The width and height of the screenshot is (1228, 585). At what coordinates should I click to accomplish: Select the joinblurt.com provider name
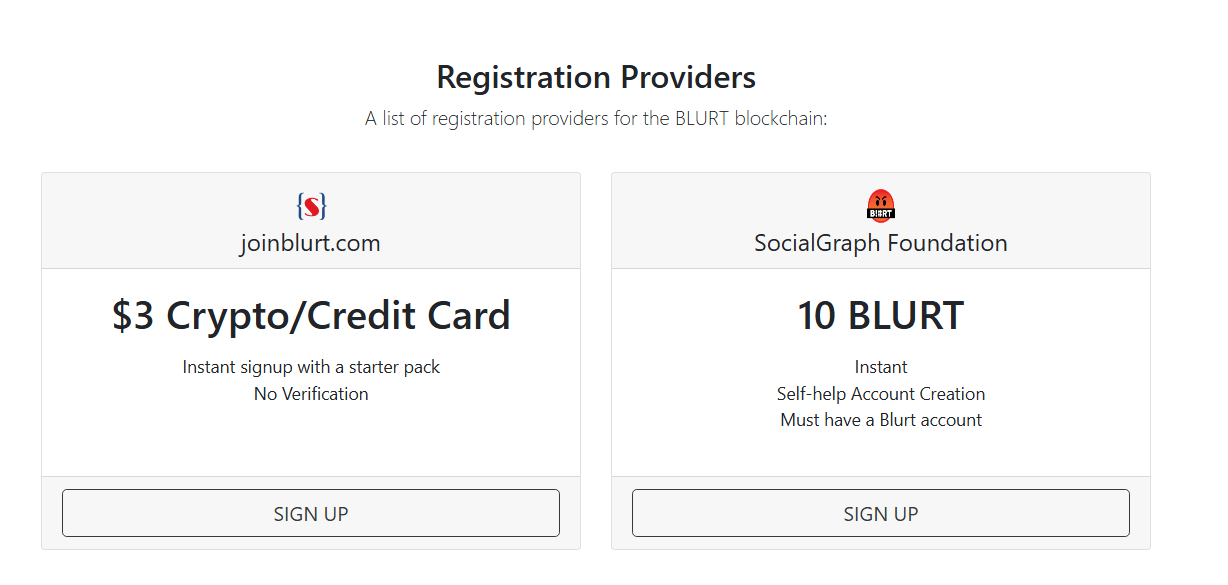[310, 243]
